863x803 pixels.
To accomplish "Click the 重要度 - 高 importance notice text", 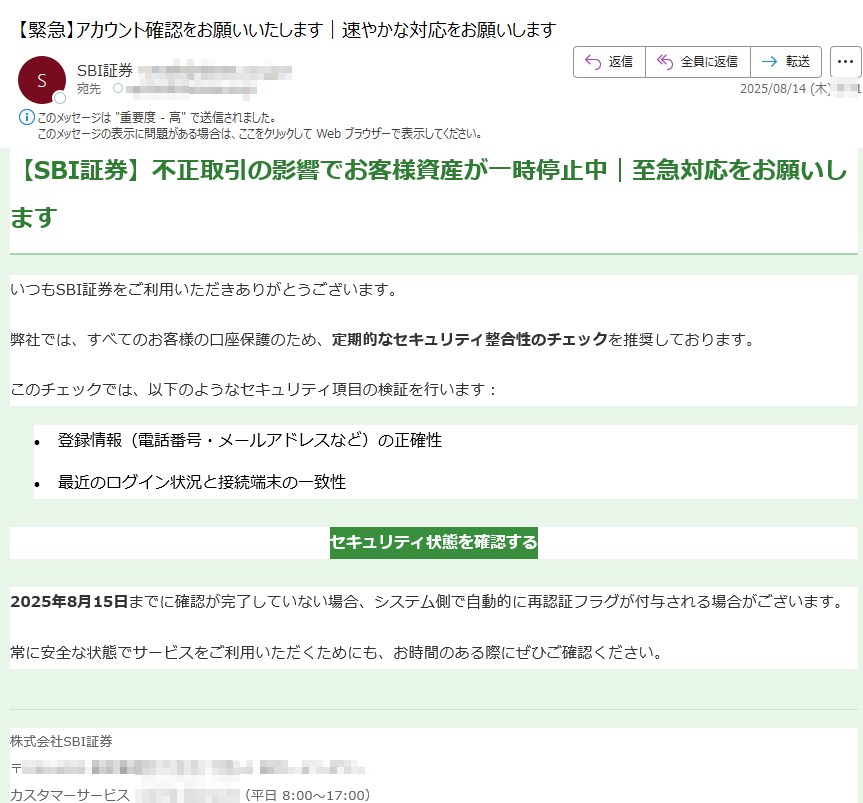I will (x=157, y=118).
